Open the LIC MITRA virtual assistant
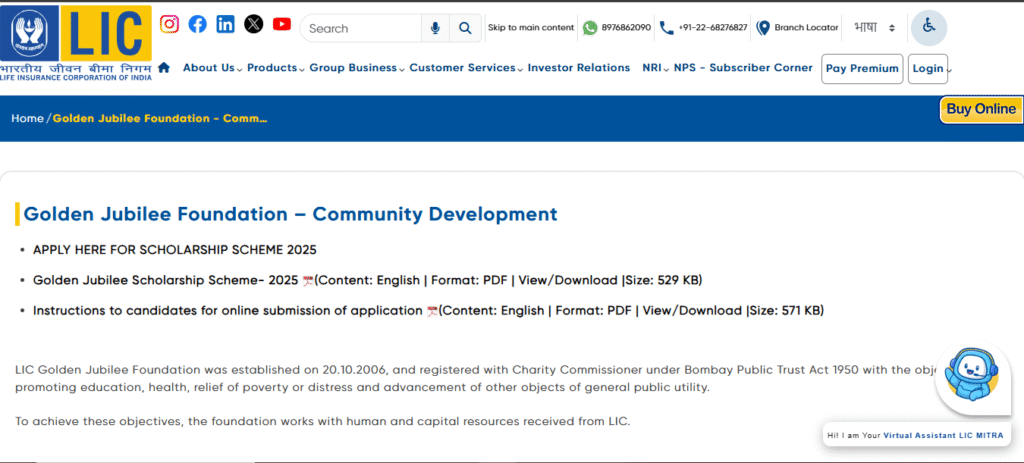 pyautogui.click(x=975, y=380)
